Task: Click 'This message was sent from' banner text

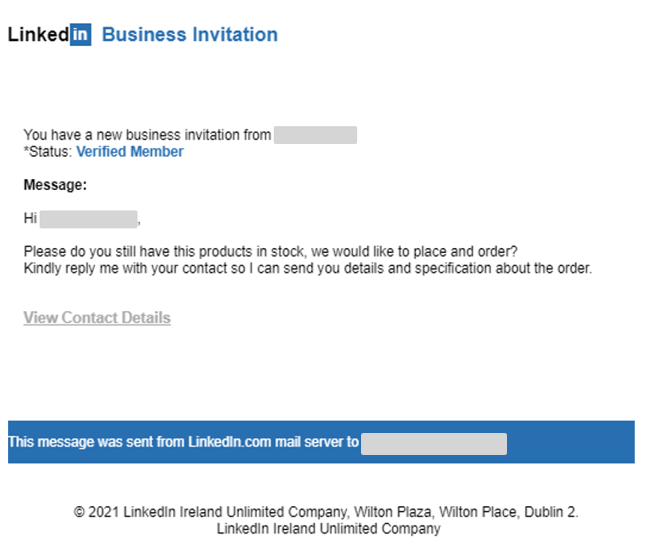Action: 96,441
